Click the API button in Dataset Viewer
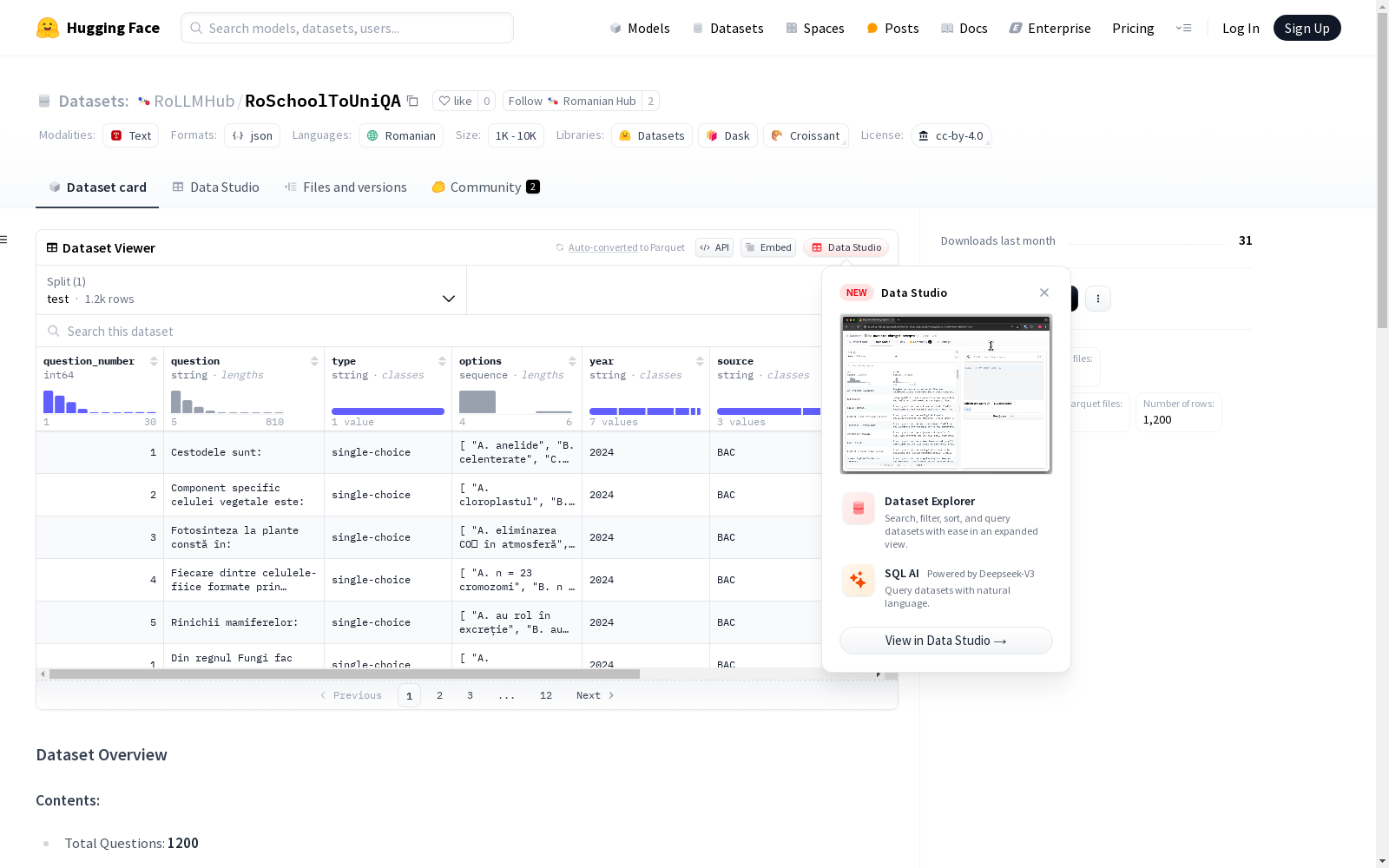Image resolution: width=1389 pixels, height=868 pixels. click(x=714, y=247)
